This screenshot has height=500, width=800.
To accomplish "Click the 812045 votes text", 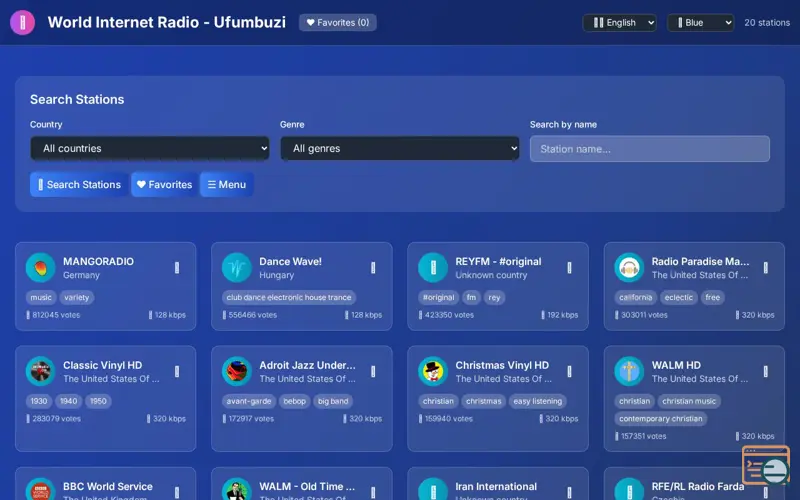I will pos(53,315).
